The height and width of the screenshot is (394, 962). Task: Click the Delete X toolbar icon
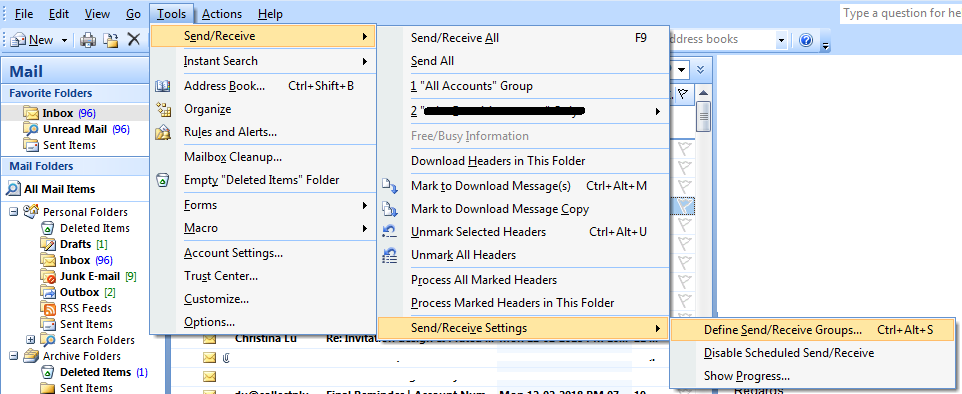click(134, 40)
